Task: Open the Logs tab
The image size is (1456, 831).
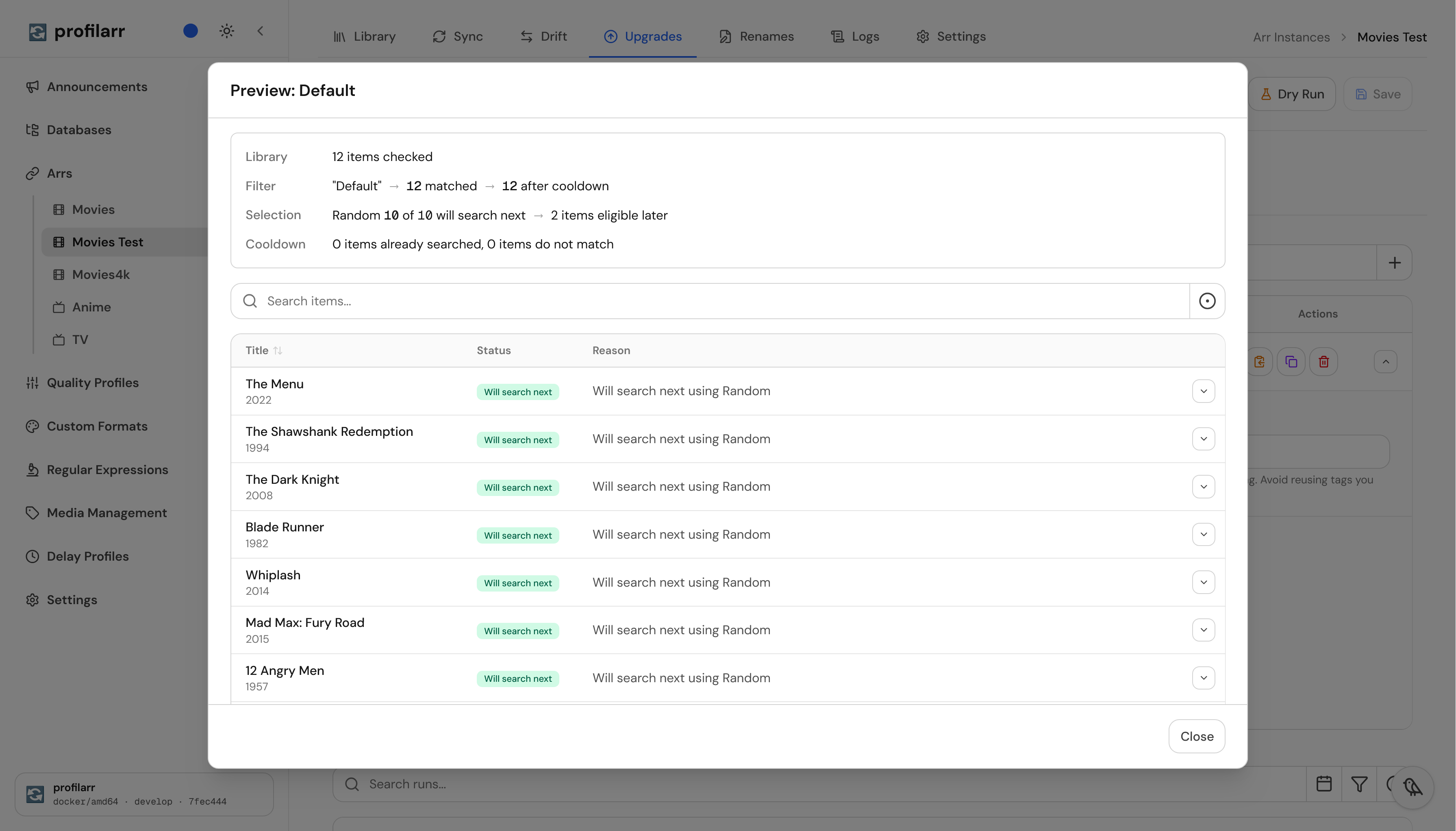Action: (x=855, y=37)
